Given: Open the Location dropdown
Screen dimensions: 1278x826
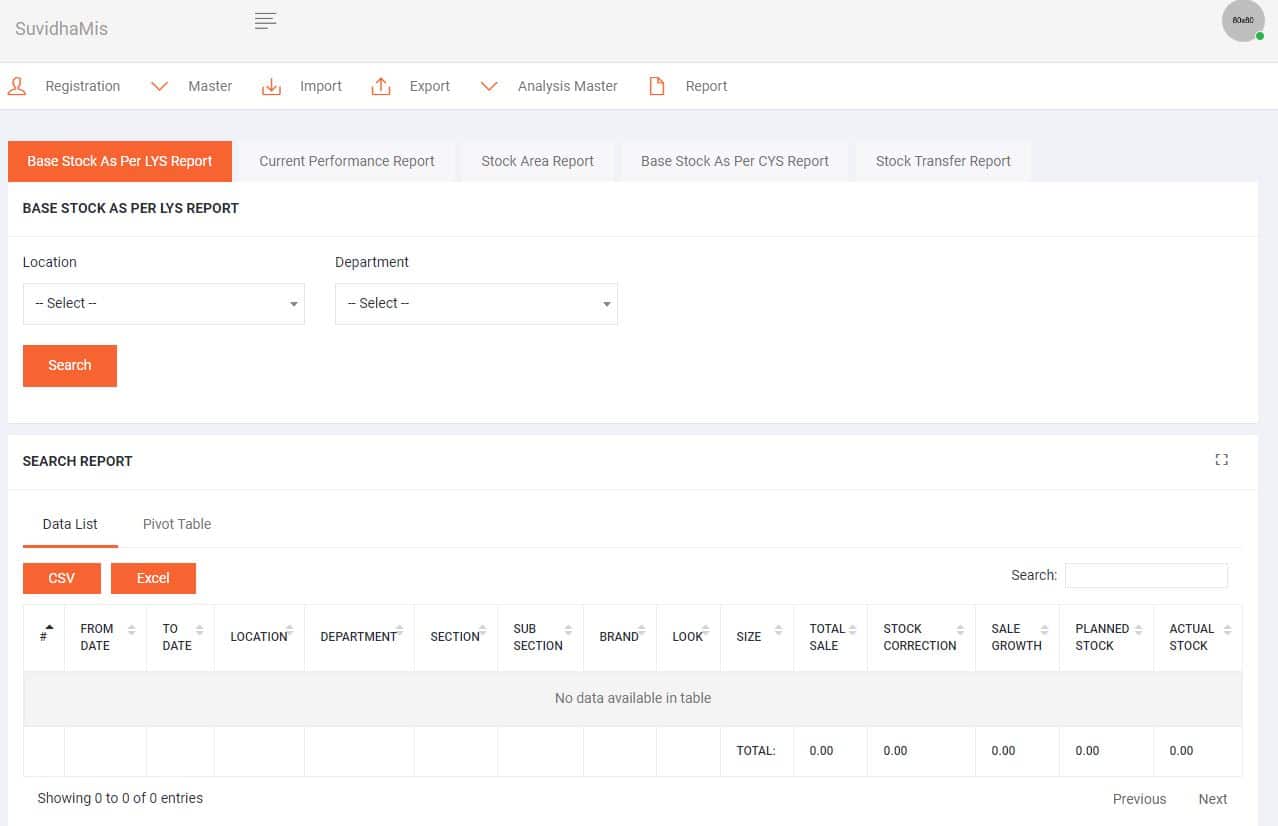Looking at the screenshot, I should [163, 304].
